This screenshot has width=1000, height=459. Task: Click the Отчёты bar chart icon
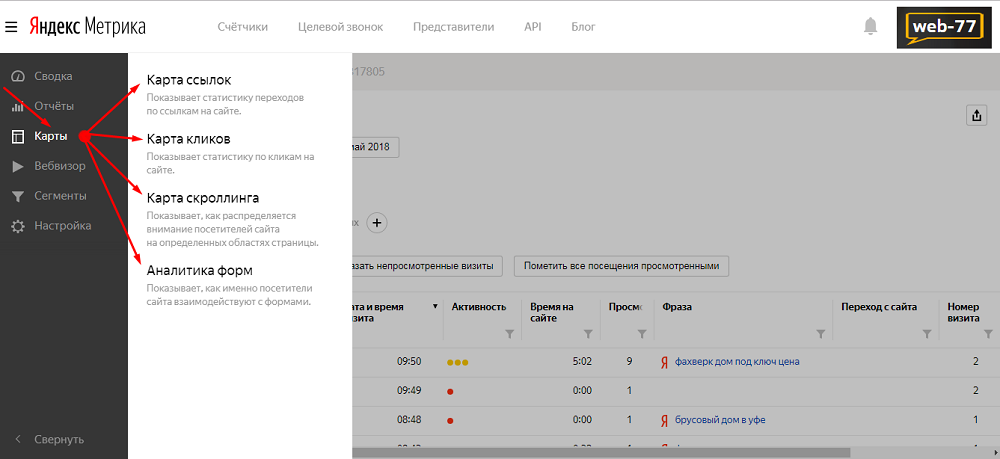pos(18,106)
